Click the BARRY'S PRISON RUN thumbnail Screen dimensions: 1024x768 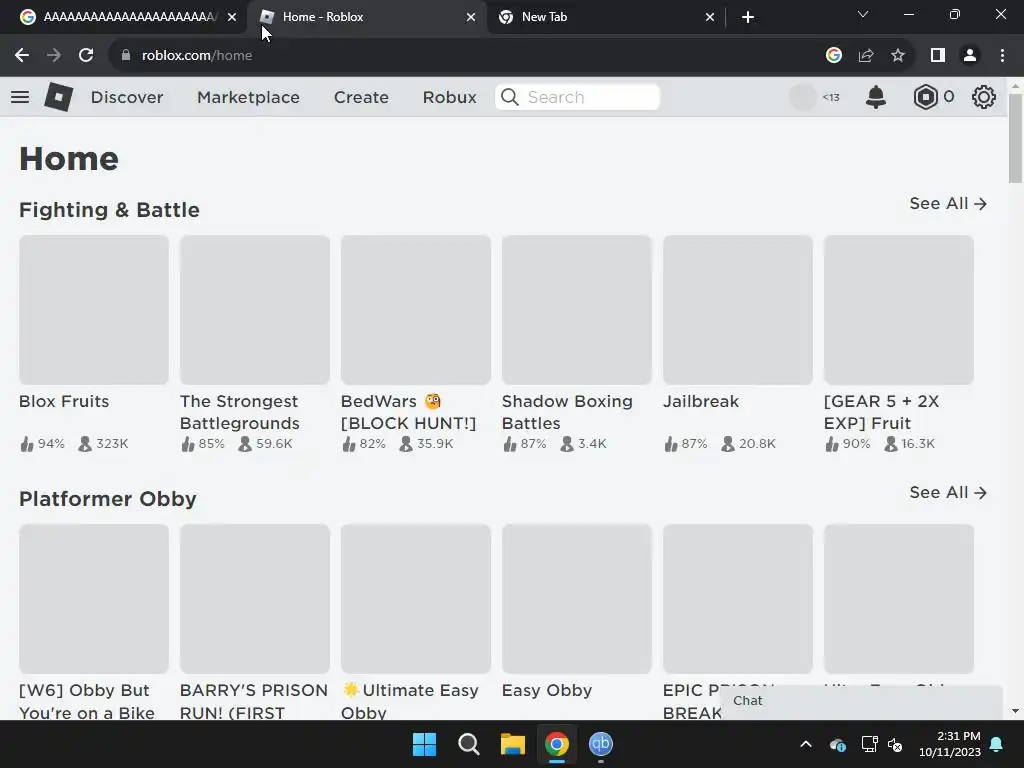(255, 599)
